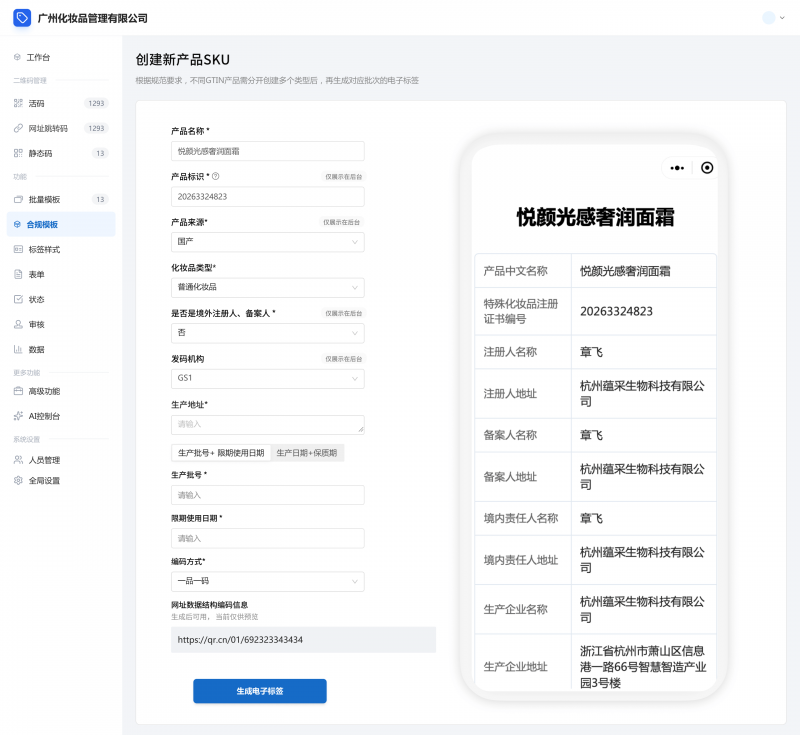Click the 广州化妆品管理有限公司 company name

(92, 18)
